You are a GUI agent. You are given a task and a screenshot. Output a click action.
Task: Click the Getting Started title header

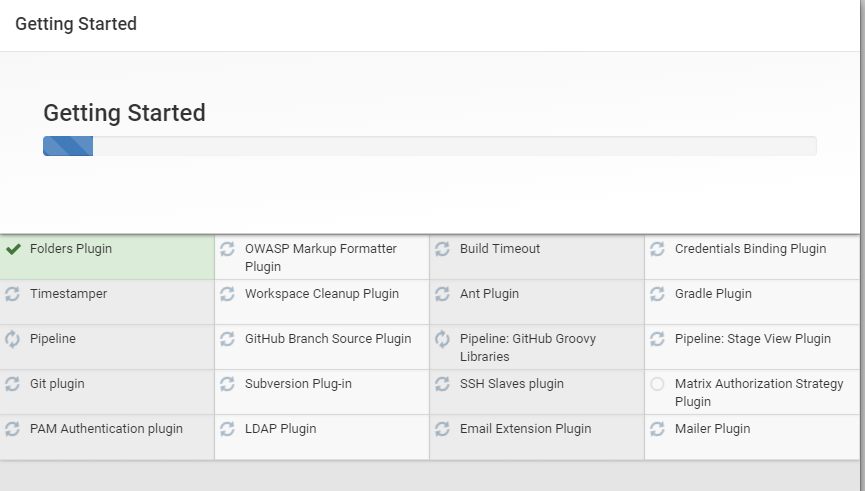[76, 24]
